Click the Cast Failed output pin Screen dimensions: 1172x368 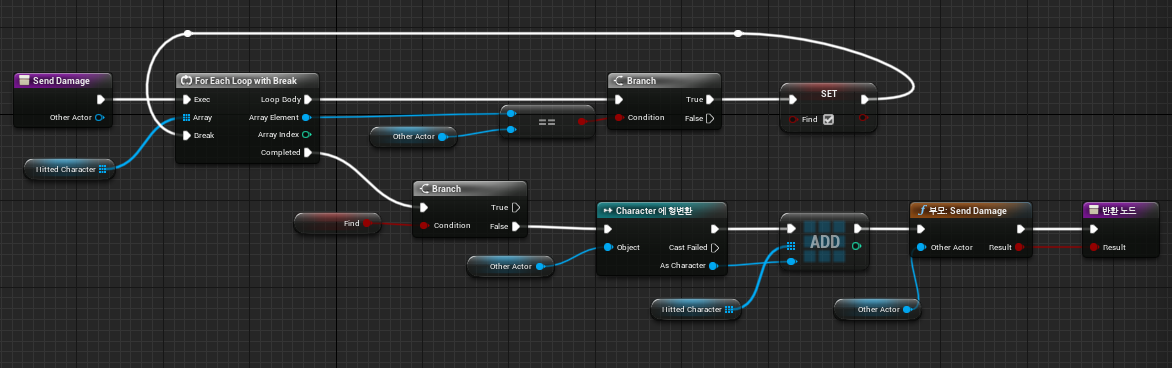pyautogui.click(x=715, y=248)
